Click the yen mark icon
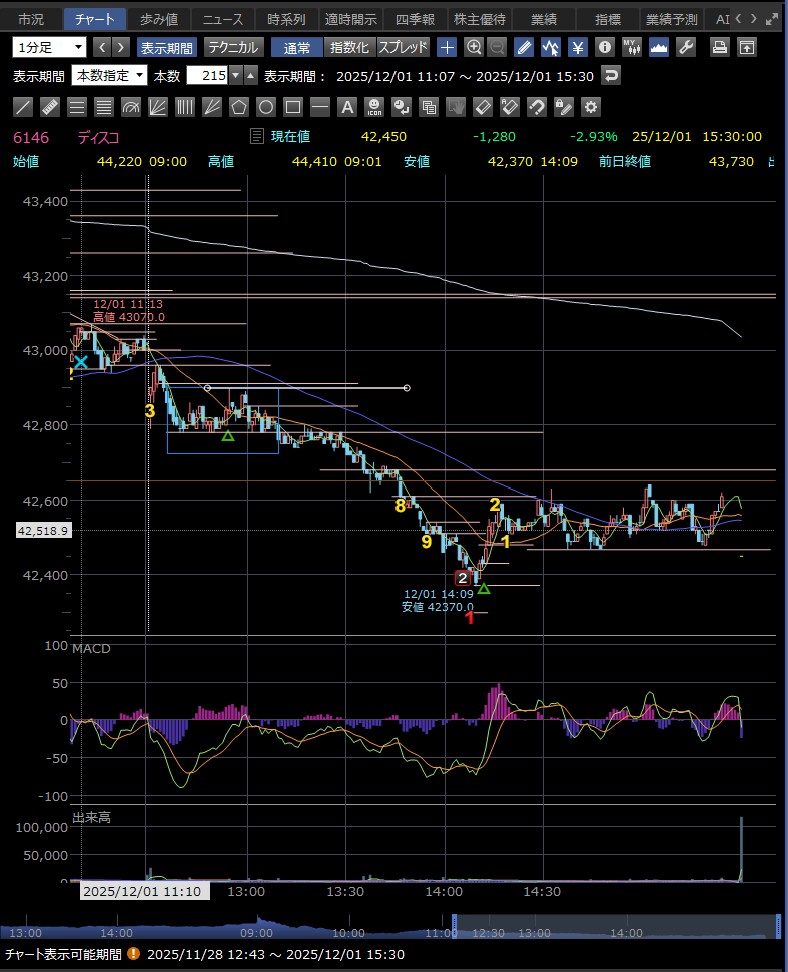This screenshot has height=972, width=788. pyautogui.click(x=578, y=47)
